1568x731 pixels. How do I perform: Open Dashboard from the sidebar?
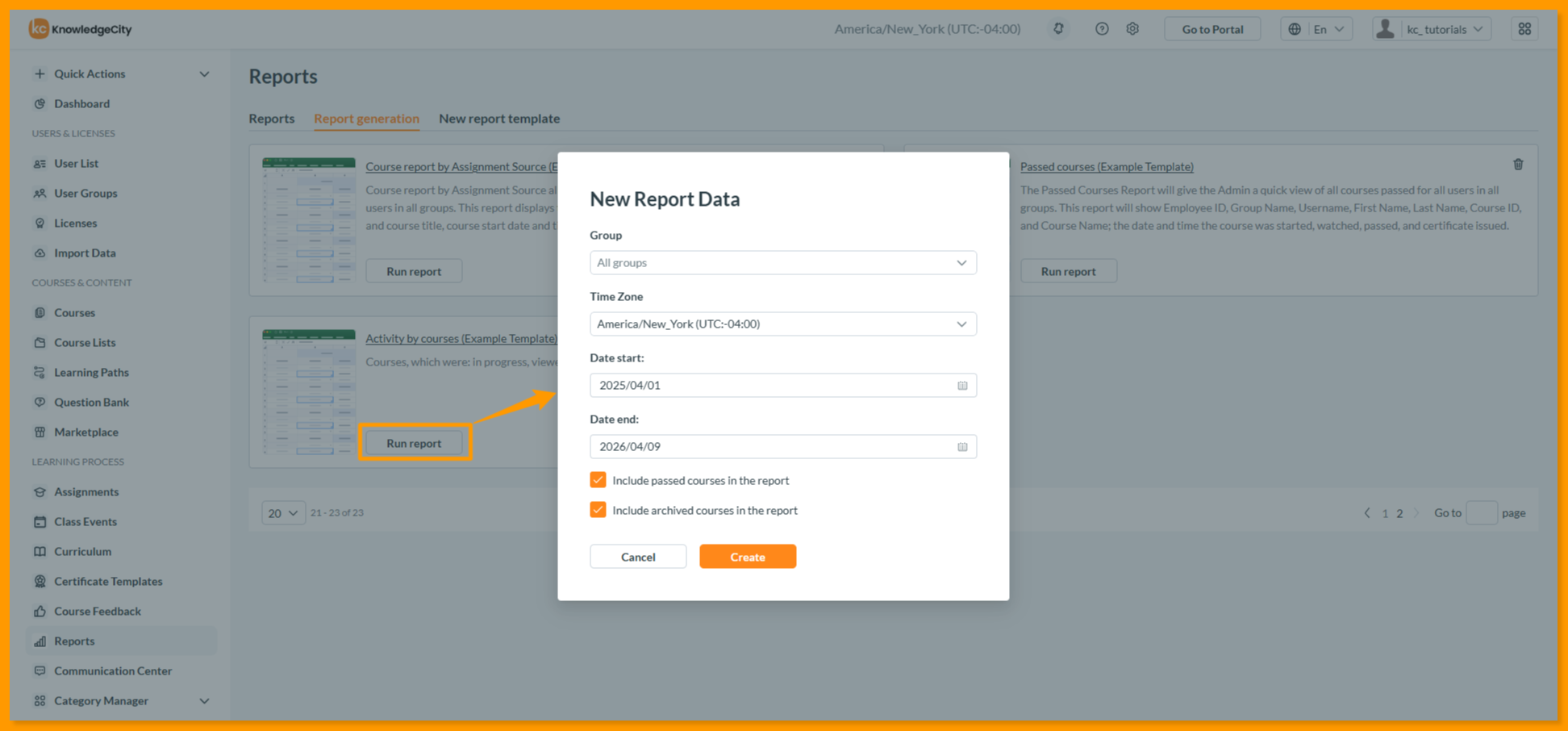coord(81,103)
